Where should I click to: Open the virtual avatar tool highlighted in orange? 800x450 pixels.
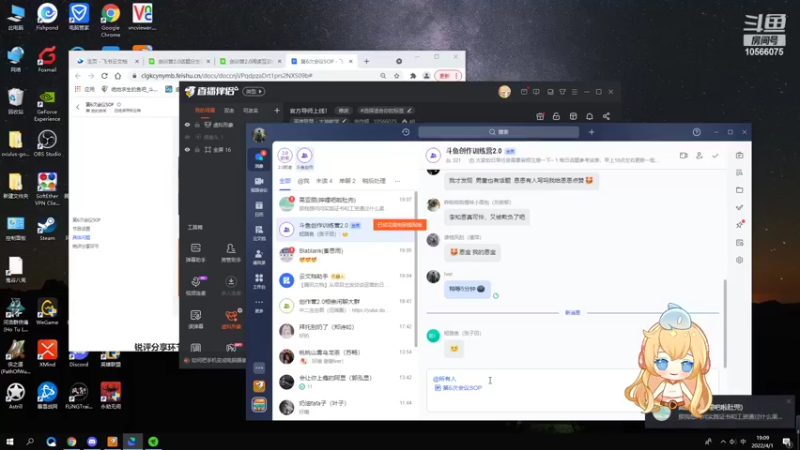(231, 318)
